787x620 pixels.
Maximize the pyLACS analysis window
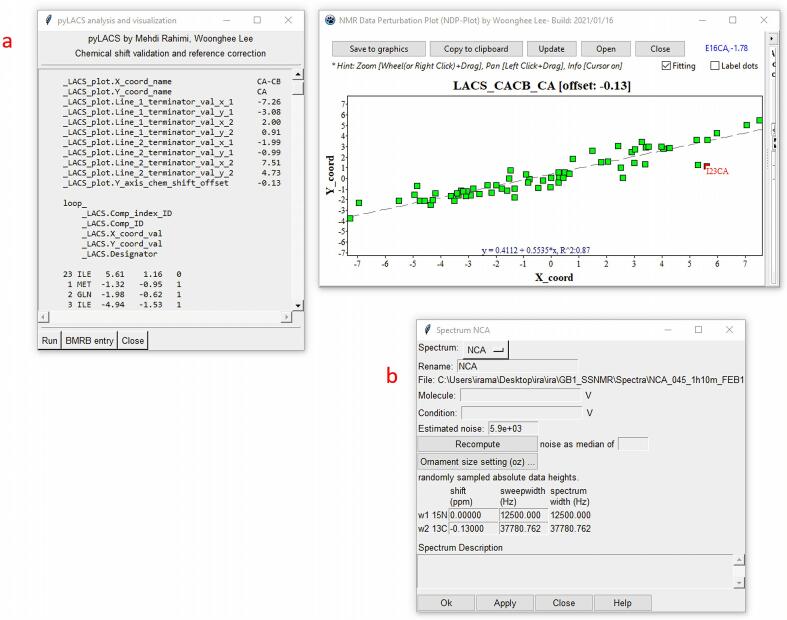coord(256,20)
